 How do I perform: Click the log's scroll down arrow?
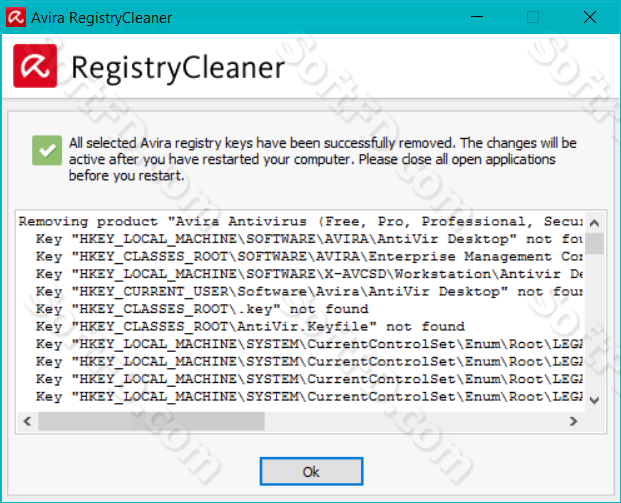pyautogui.click(x=594, y=400)
